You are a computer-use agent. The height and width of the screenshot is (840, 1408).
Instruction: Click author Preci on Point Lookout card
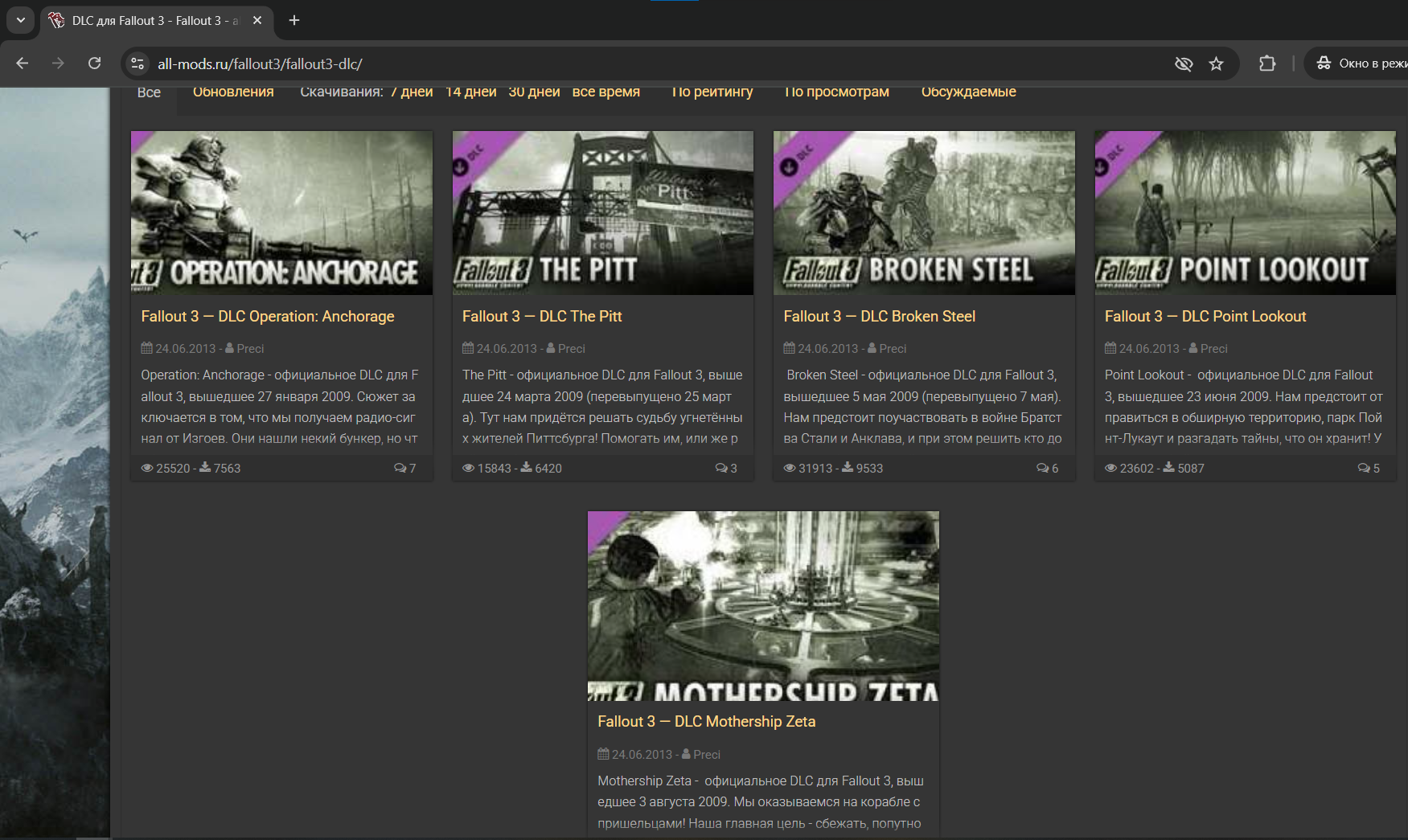(1213, 349)
